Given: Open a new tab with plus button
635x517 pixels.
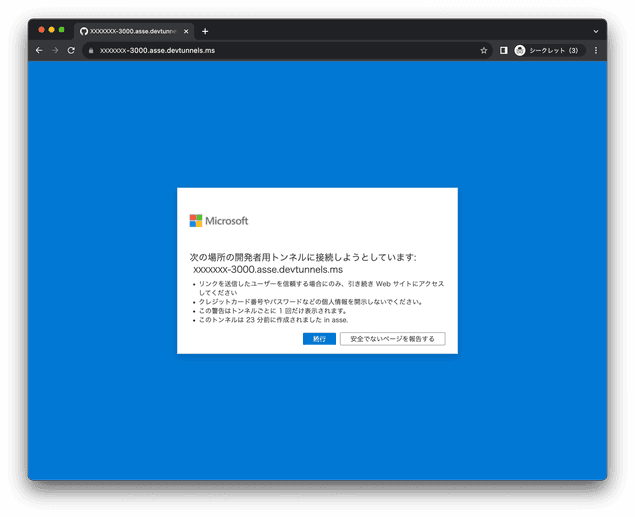Looking at the screenshot, I should pos(205,31).
